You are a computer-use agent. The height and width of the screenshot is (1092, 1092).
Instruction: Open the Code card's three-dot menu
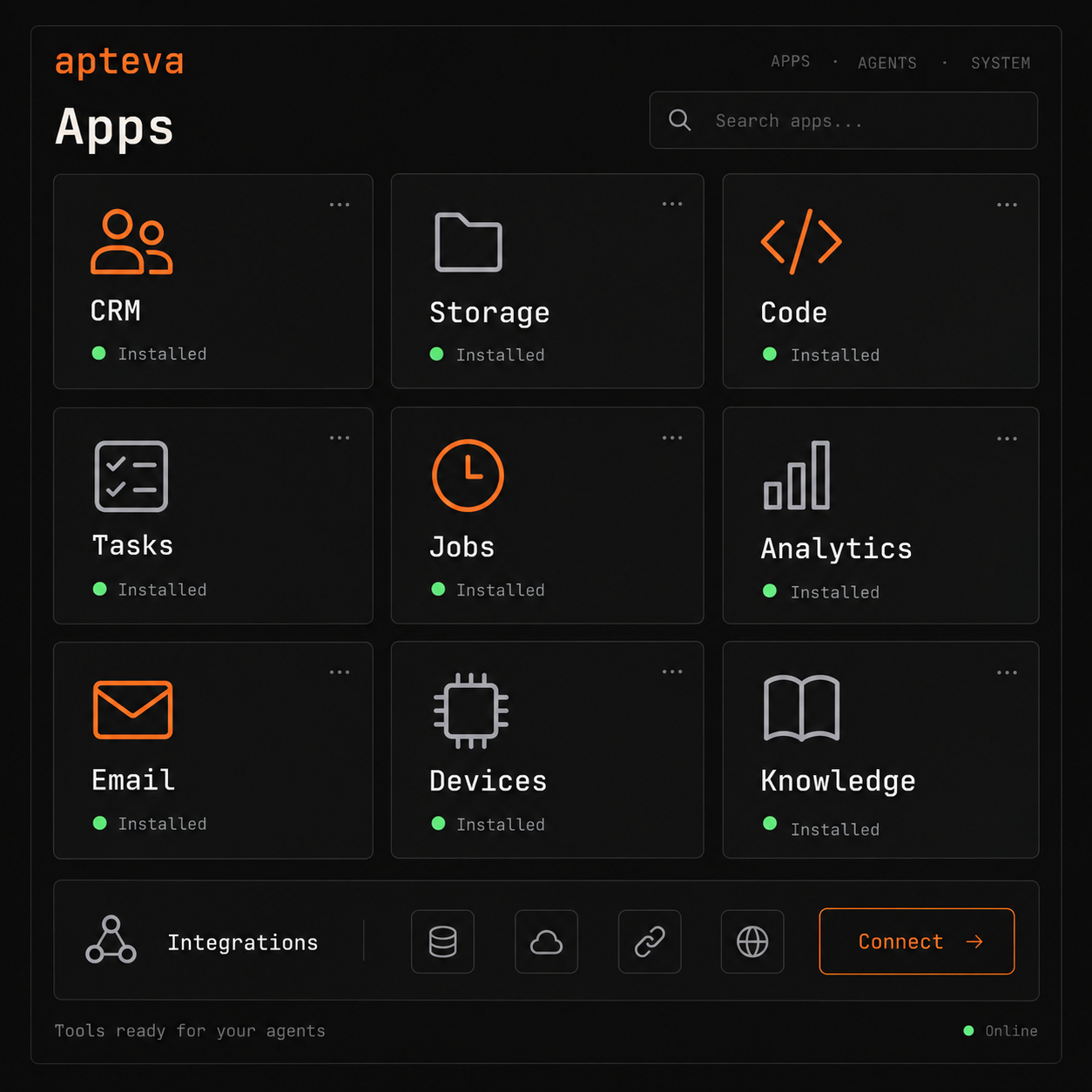[1007, 205]
